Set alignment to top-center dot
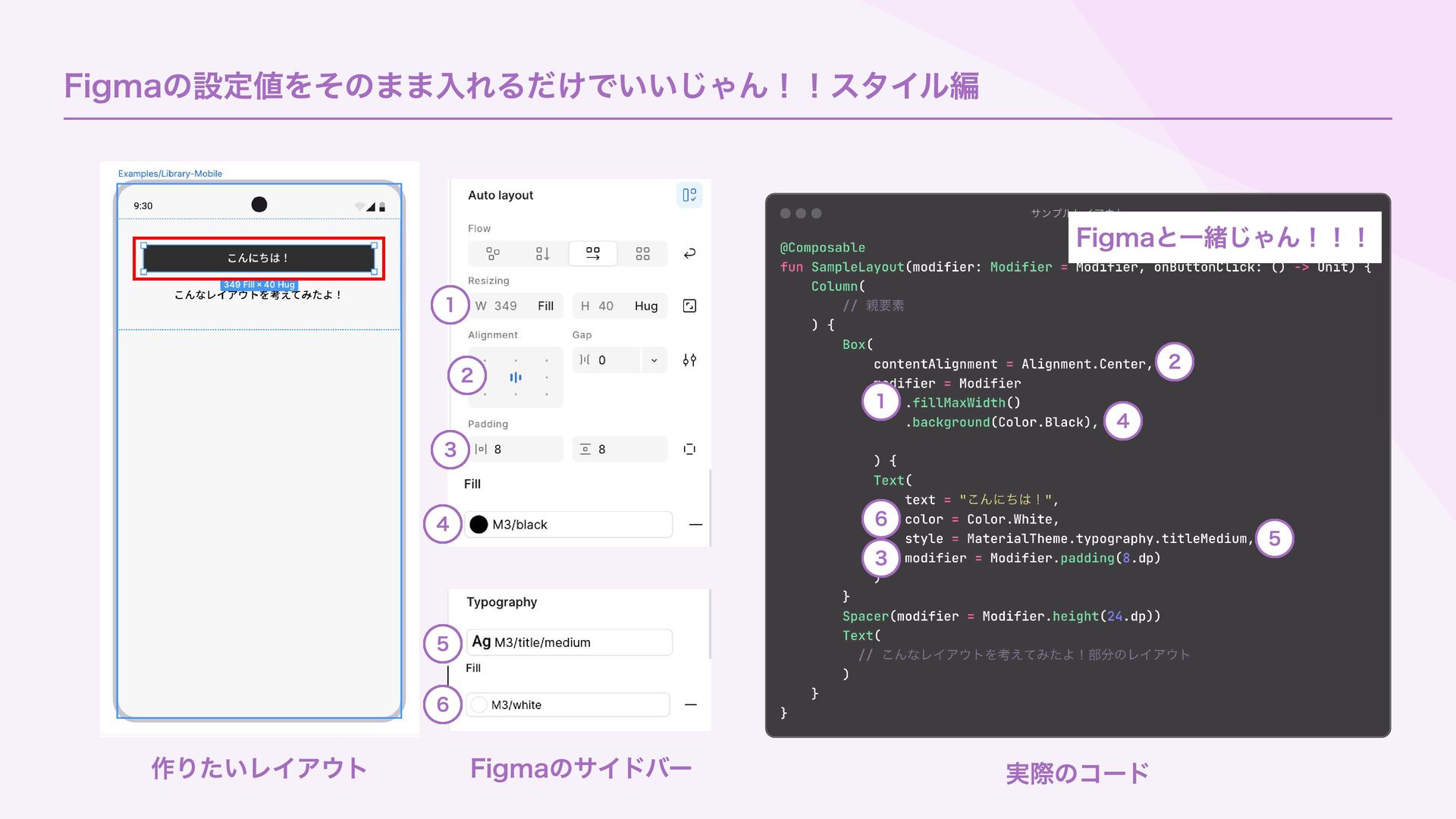The height and width of the screenshot is (819, 1456). pyautogui.click(x=516, y=360)
